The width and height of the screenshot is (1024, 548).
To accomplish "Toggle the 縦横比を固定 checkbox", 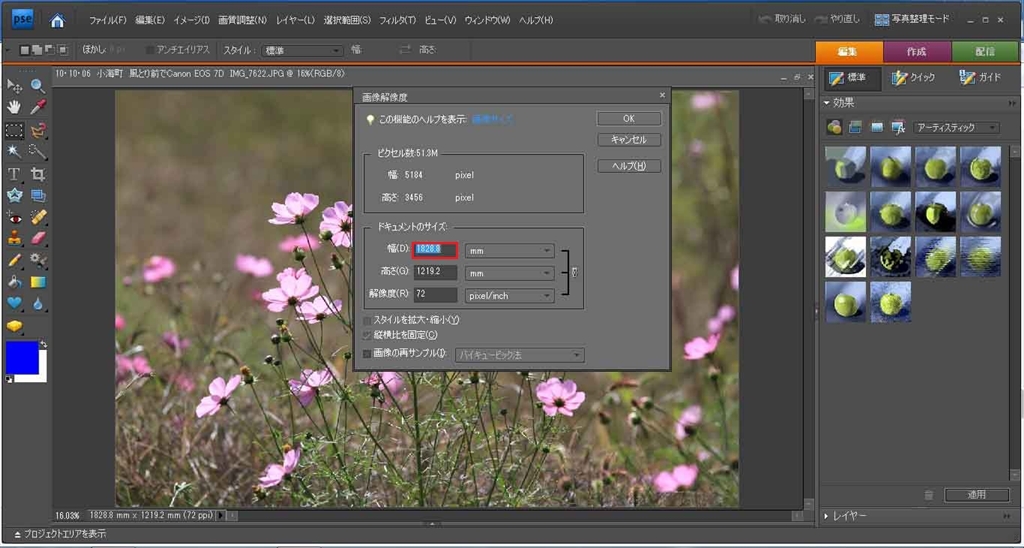I will tap(367, 334).
